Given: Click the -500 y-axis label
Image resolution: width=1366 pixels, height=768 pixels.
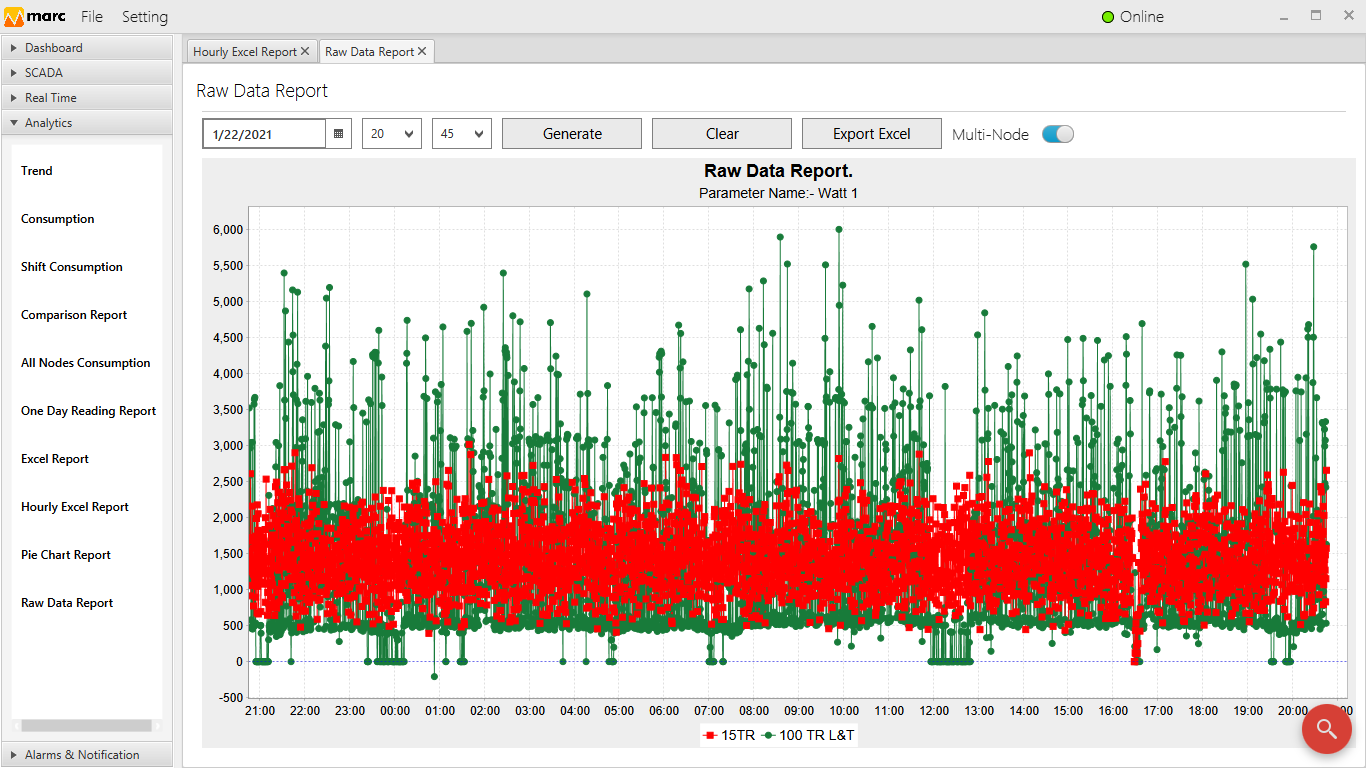Looking at the screenshot, I should click(230, 697).
